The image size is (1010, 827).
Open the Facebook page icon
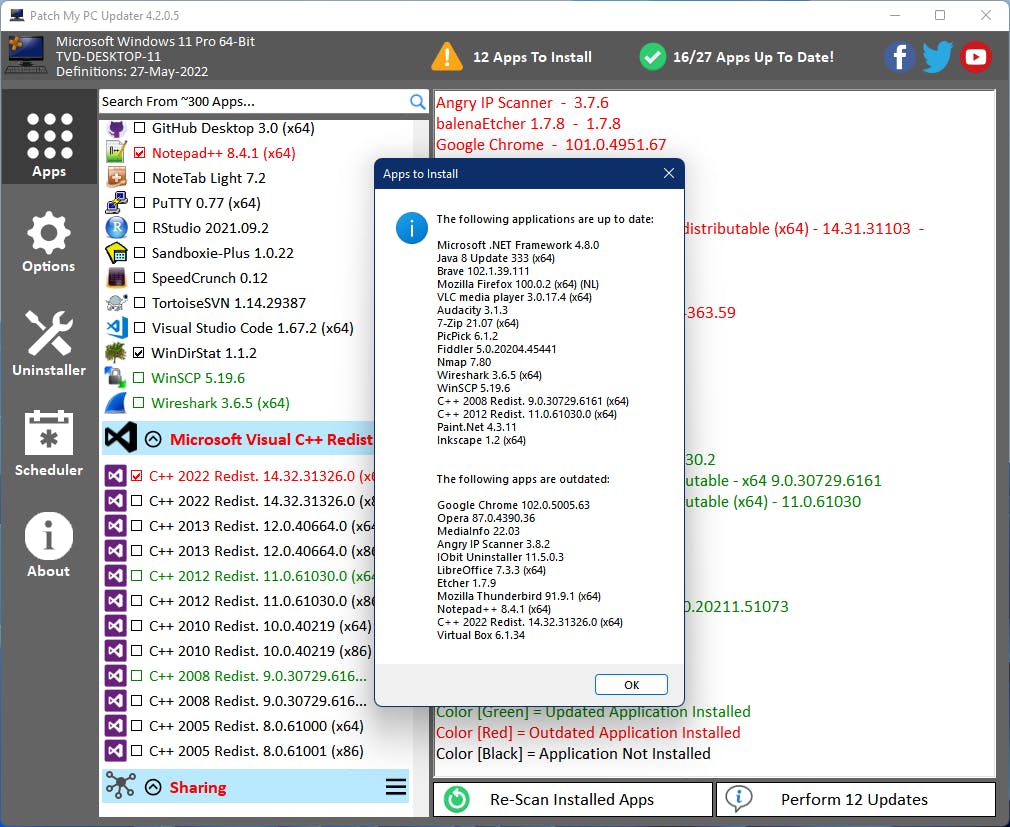899,57
